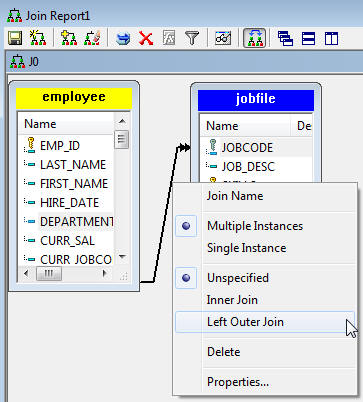This screenshot has height=402, width=363.
Task: Click the join arrowhead at jobfile
Action: coord(184,147)
